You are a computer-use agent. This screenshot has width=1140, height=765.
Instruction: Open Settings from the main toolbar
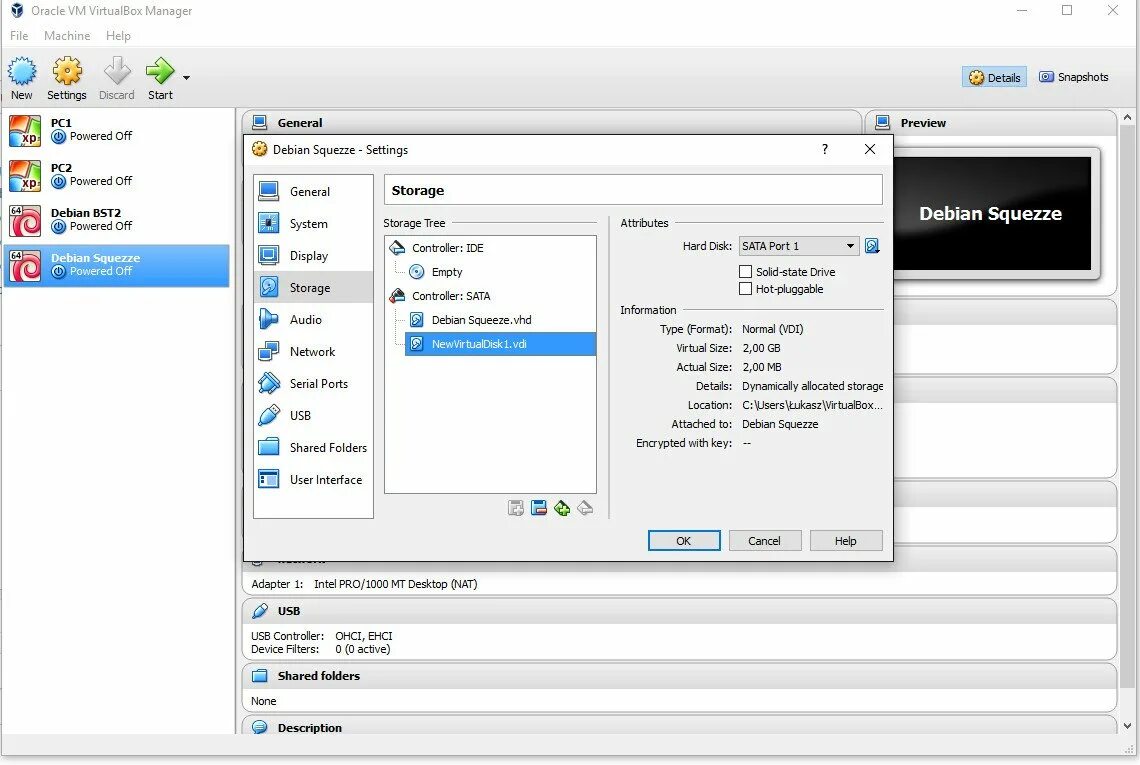[x=67, y=78]
